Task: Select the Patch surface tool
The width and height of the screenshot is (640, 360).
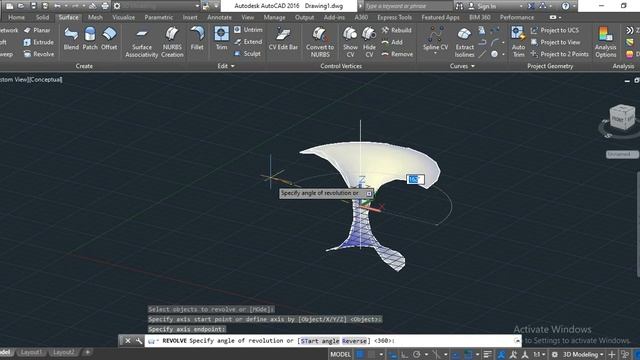Action: point(90,39)
